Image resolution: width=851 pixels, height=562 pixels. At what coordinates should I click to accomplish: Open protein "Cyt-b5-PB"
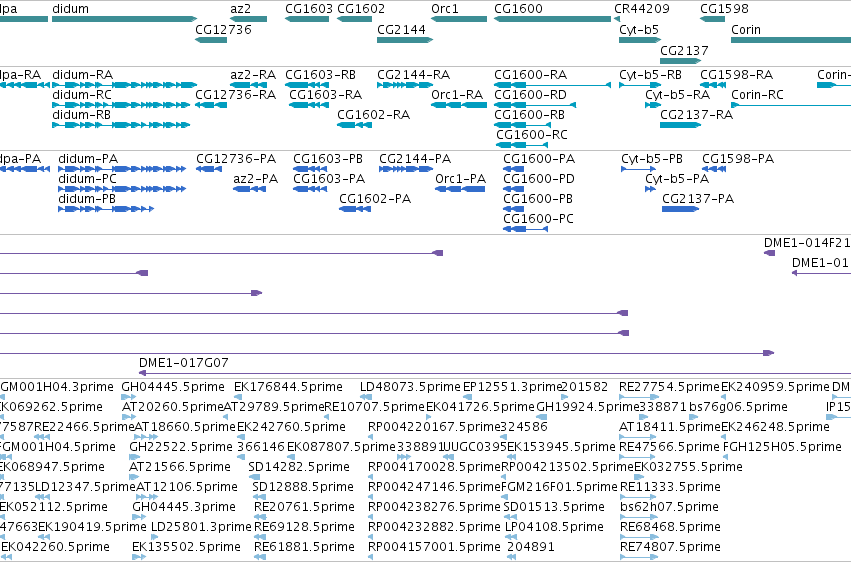tap(638, 169)
